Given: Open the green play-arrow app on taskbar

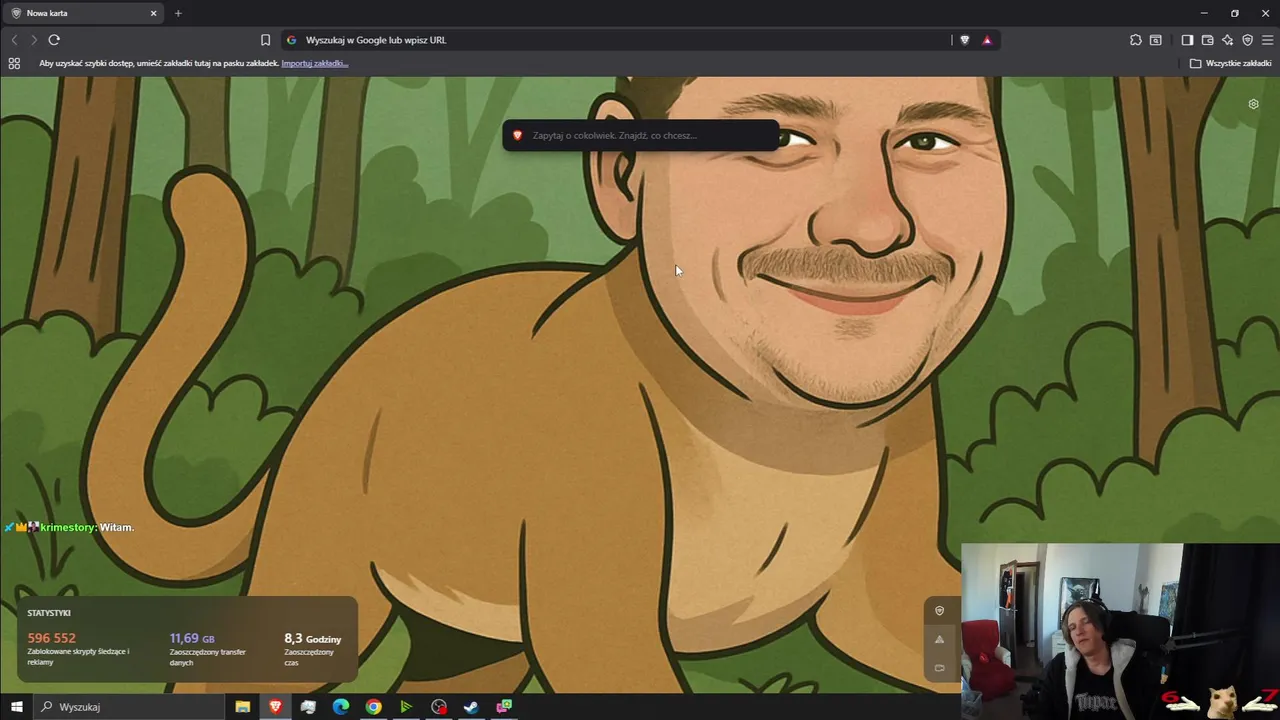Looking at the screenshot, I should (x=406, y=707).
